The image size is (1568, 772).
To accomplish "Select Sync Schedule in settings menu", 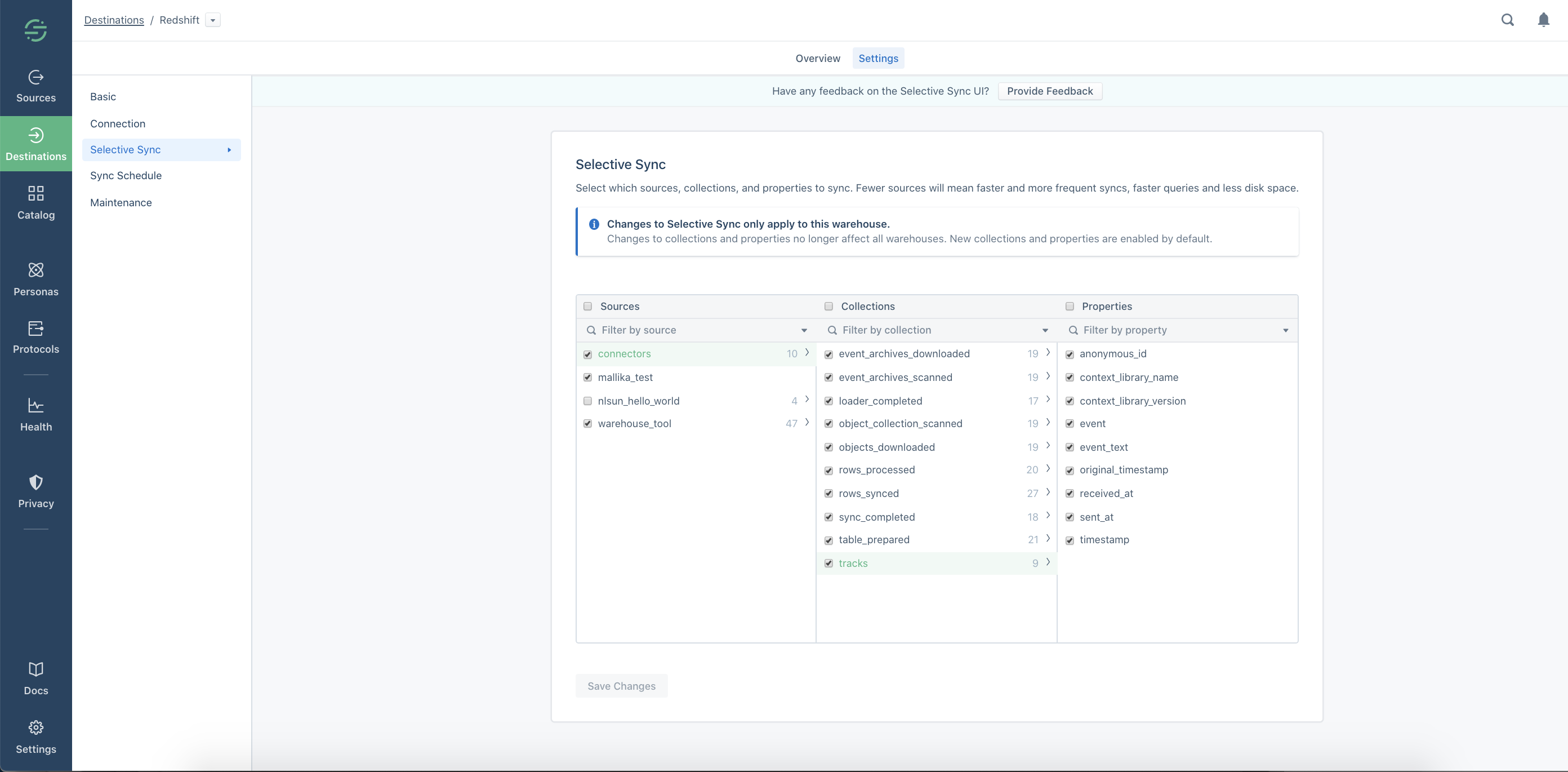I will [x=126, y=176].
